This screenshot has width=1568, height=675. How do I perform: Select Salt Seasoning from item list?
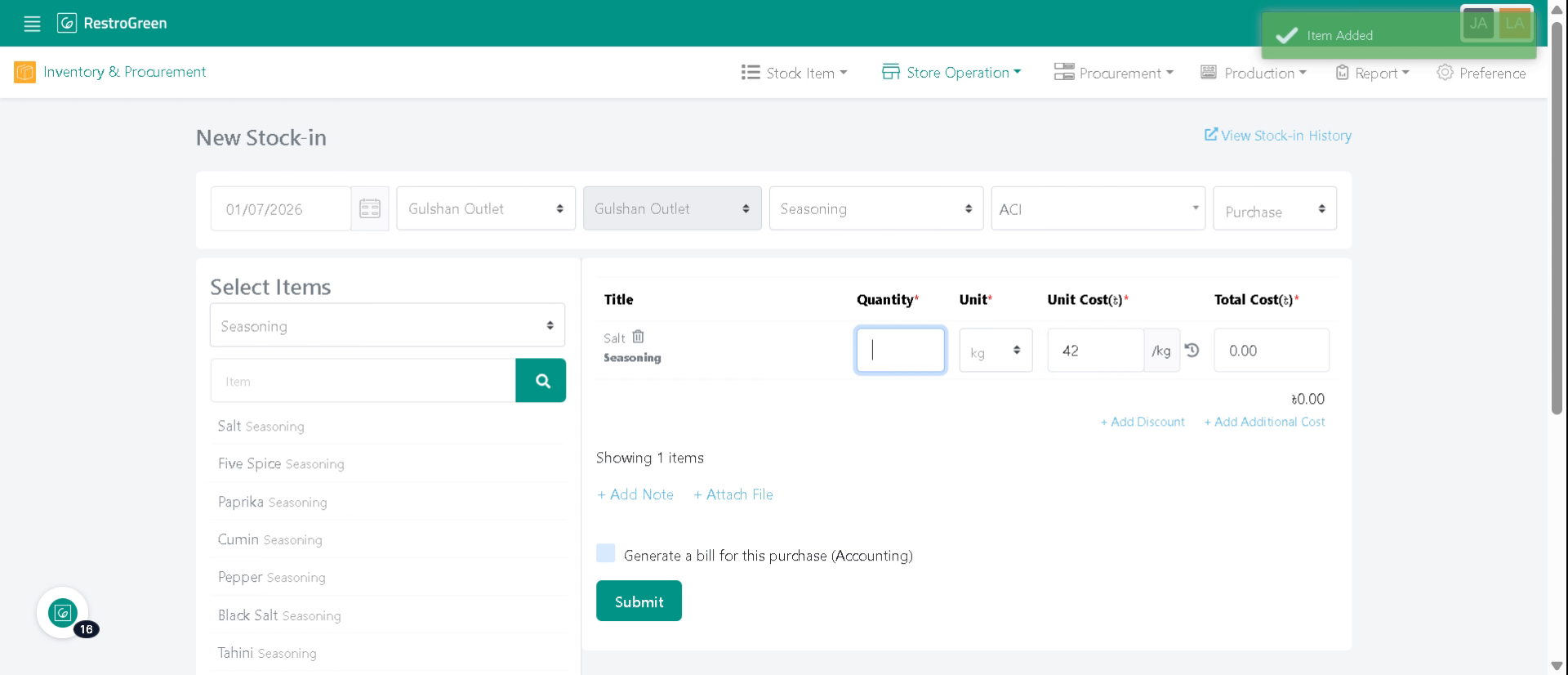(x=388, y=426)
